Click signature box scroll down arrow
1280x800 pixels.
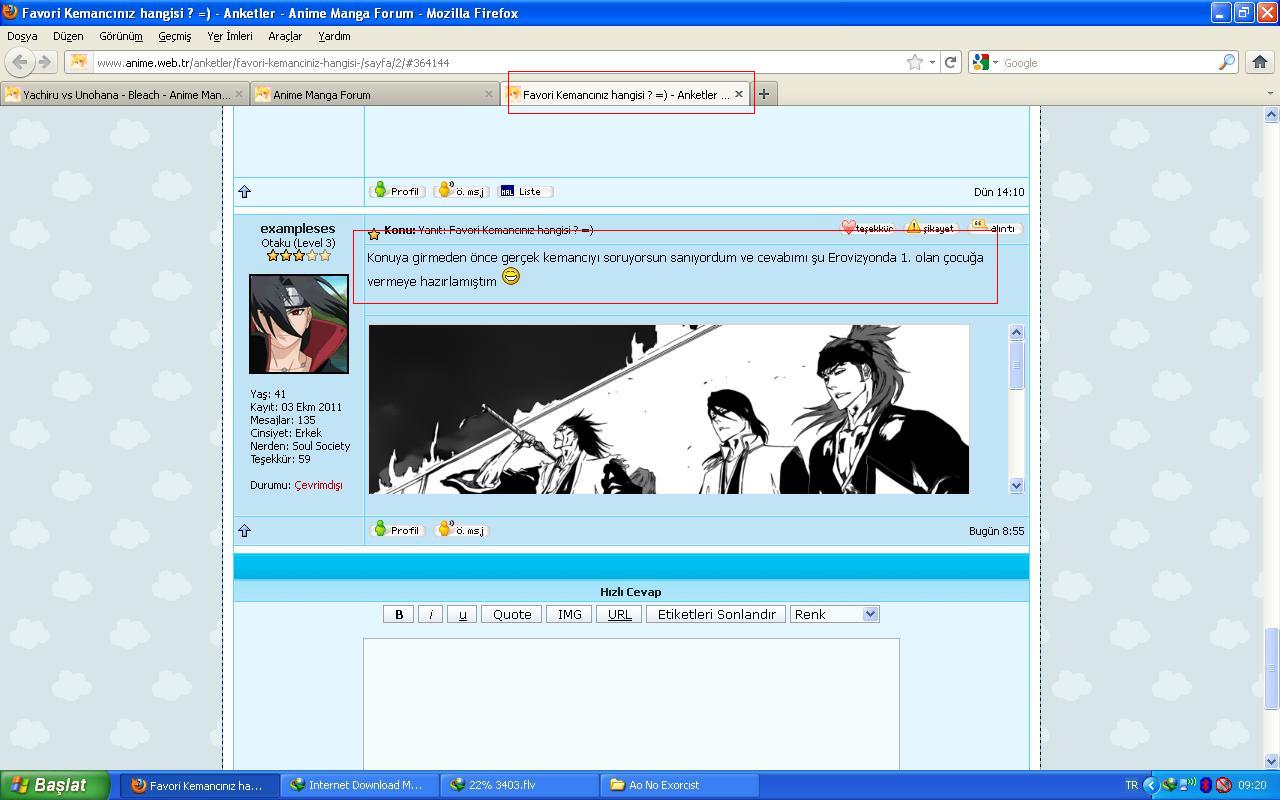[x=1017, y=485]
